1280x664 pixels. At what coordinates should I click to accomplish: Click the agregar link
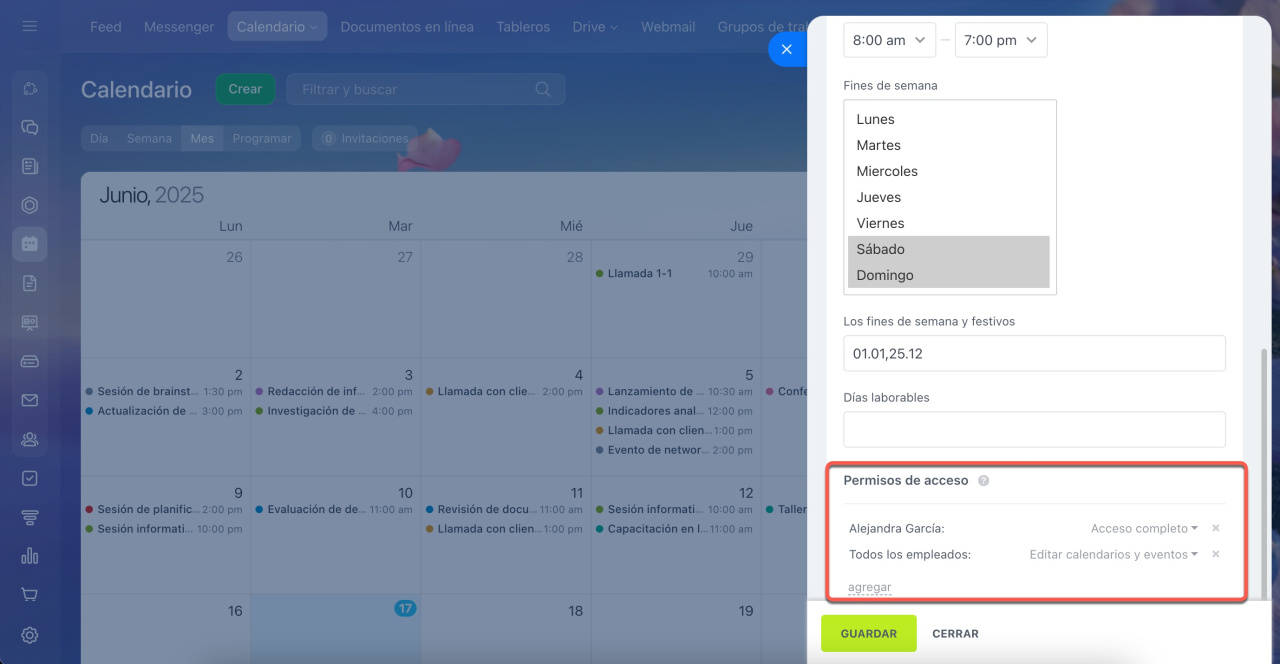click(870, 587)
